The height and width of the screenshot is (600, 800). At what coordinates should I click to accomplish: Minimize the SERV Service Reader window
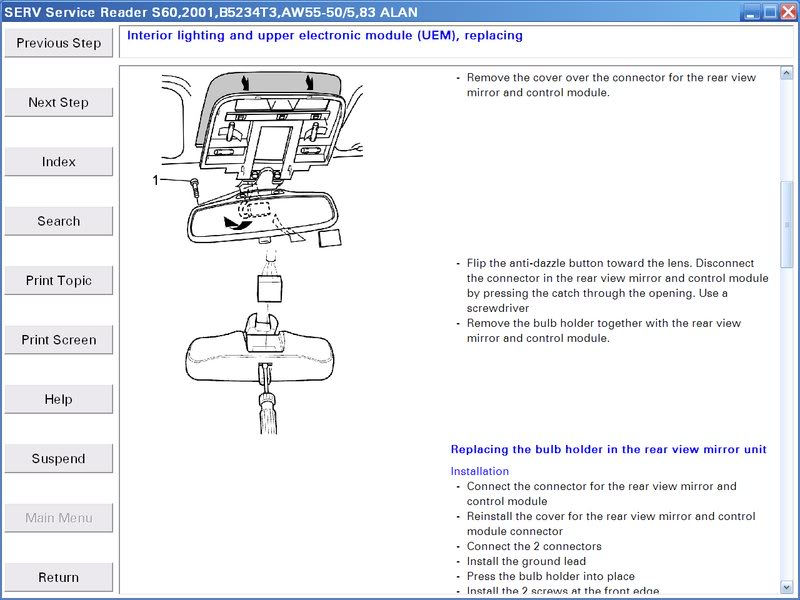751,12
